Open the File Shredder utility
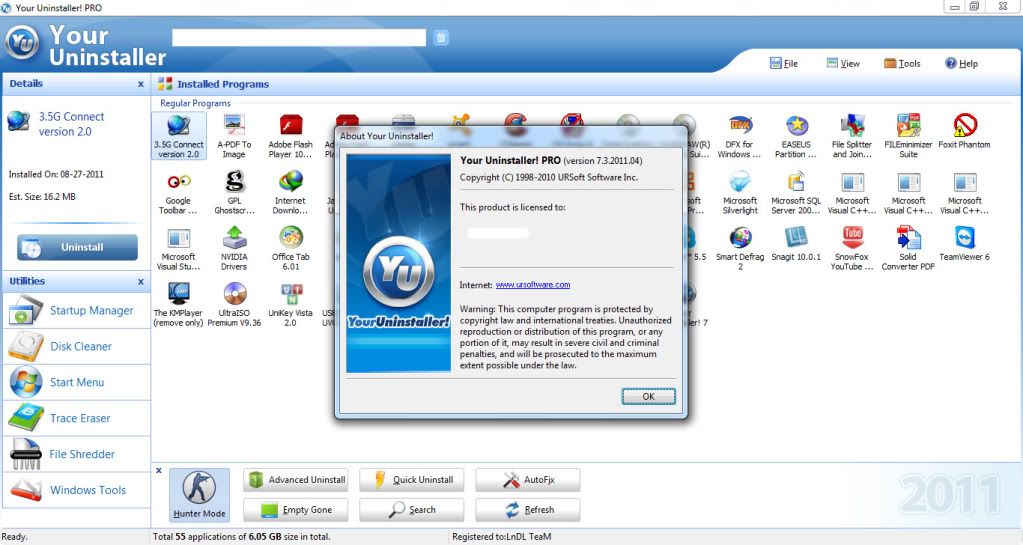This screenshot has height=545, width=1023. [x=76, y=454]
